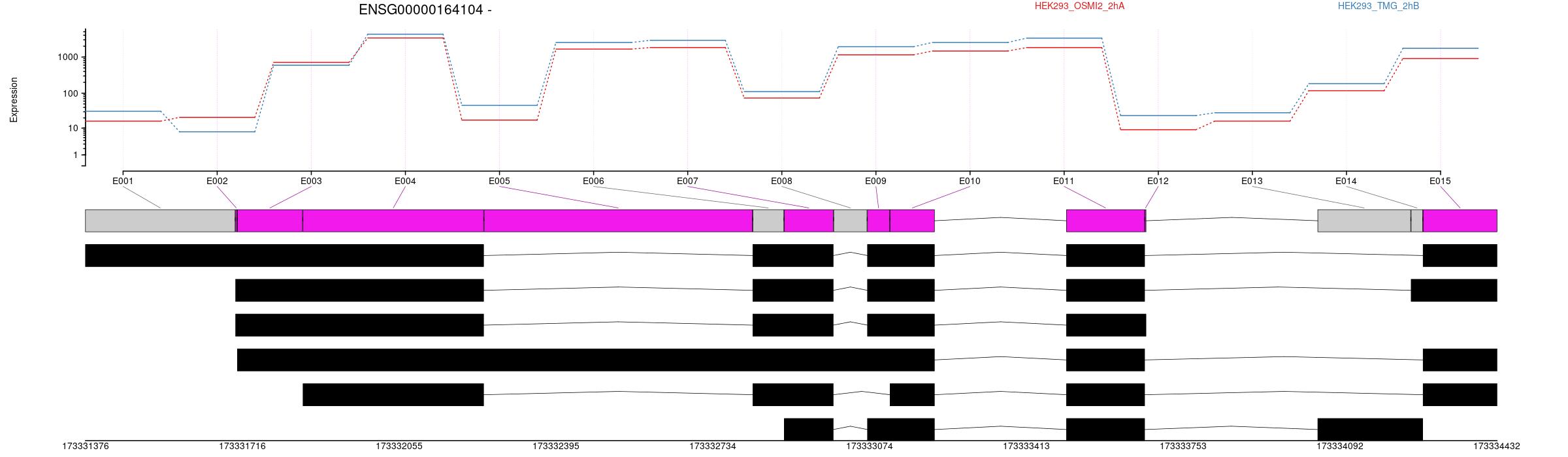Image resolution: width=1568 pixels, height=457 pixels.
Task: Select exon label E012
Action: 1158,181
